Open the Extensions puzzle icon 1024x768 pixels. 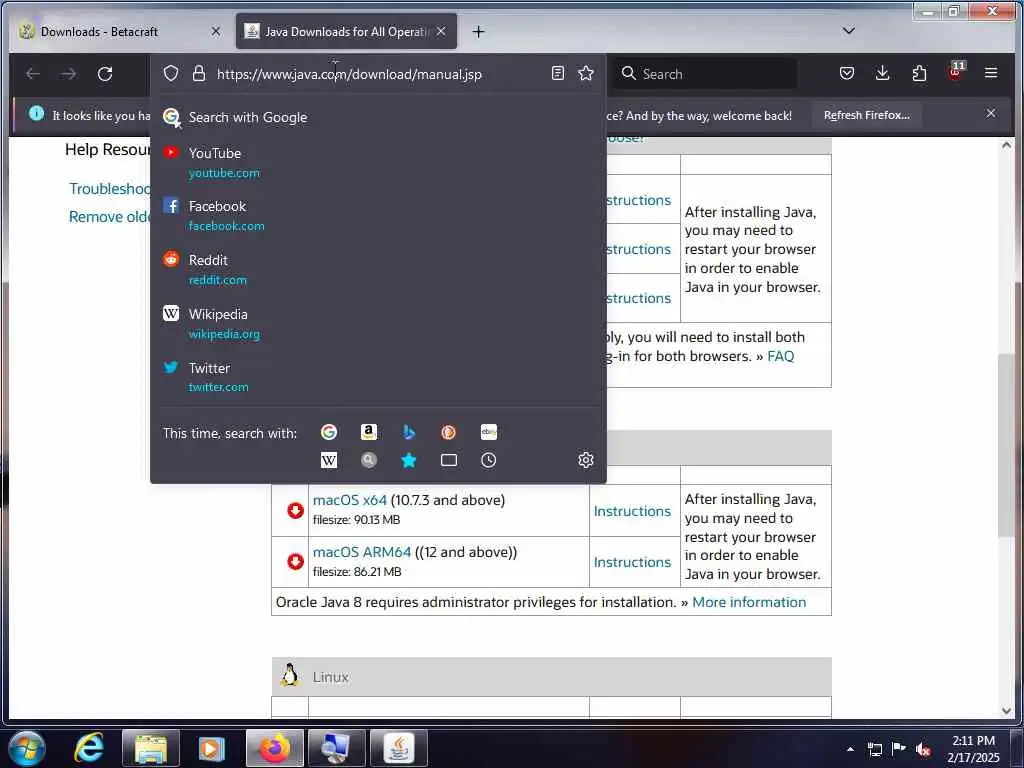(x=919, y=73)
